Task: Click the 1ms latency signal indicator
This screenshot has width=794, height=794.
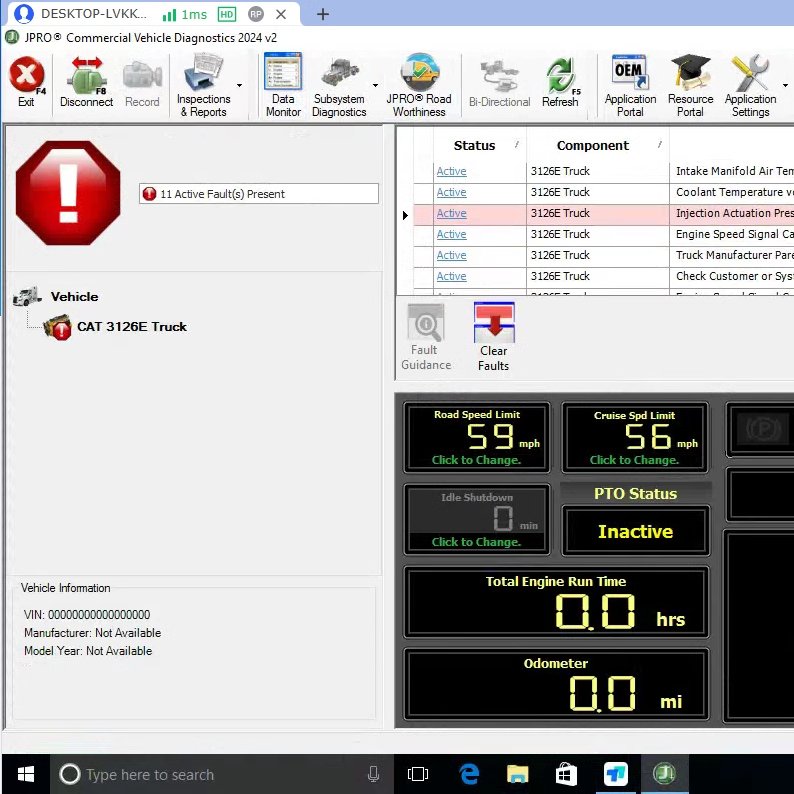Action: [x=185, y=15]
